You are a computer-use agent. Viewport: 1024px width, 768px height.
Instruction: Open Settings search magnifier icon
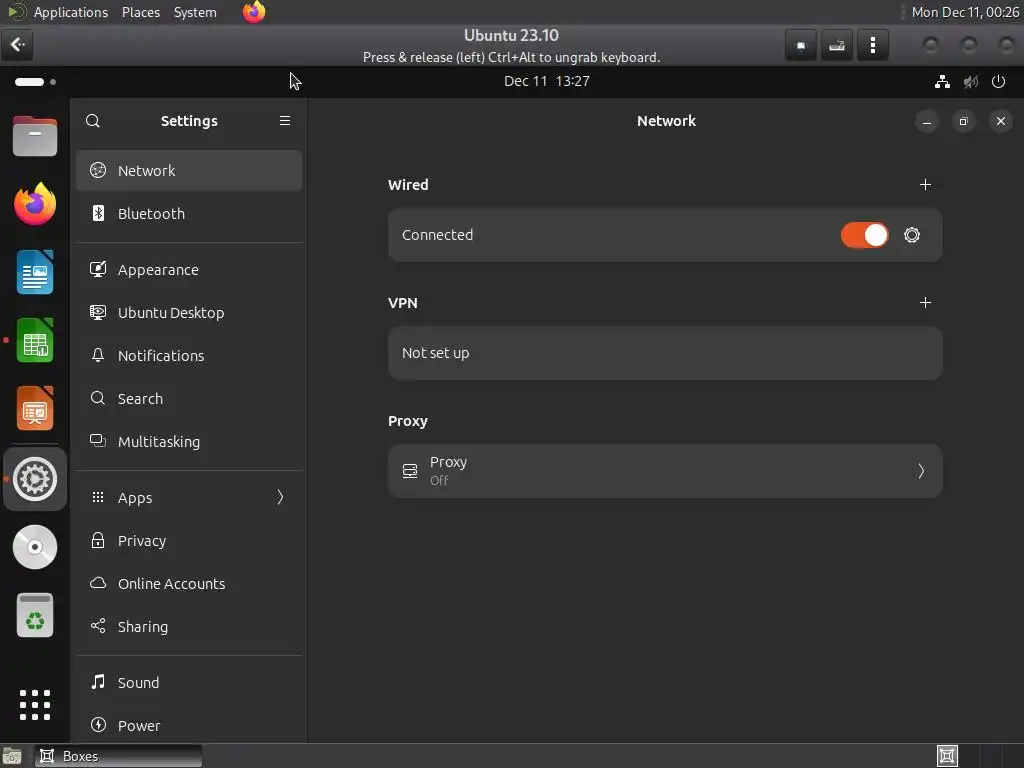click(x=93, y=121)
